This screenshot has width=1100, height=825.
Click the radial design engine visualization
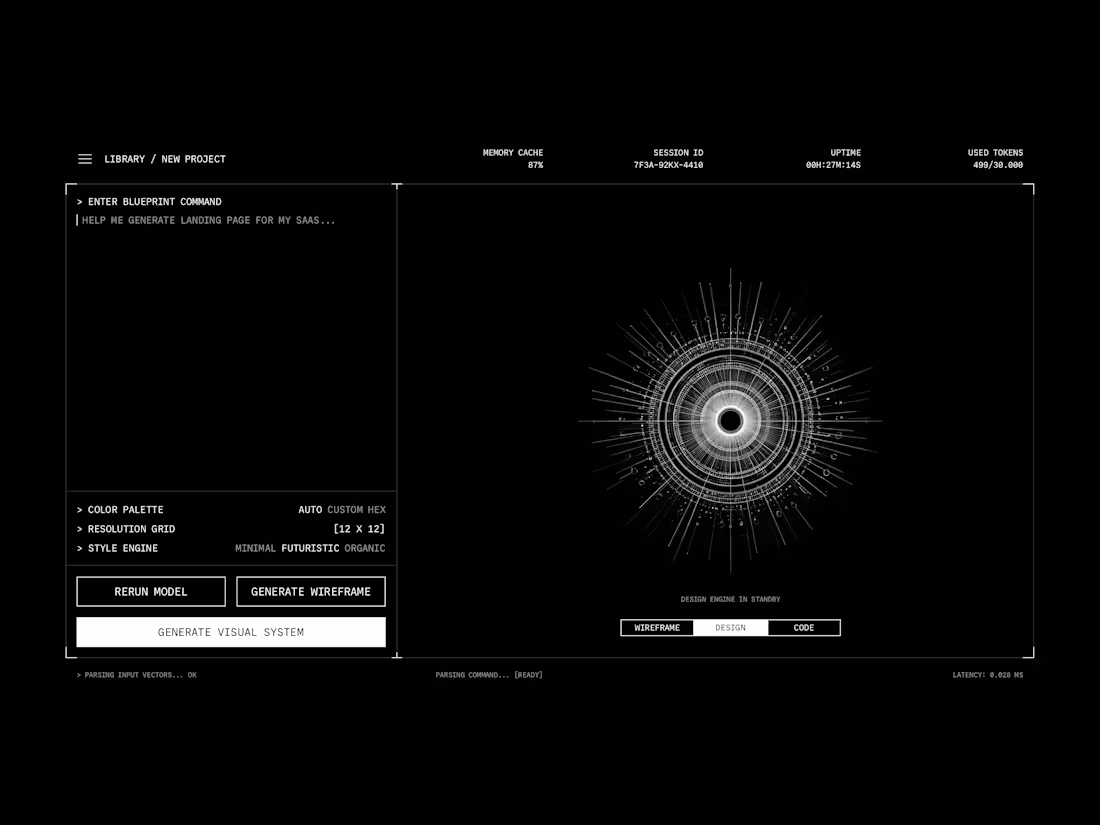tap(730, 420)
